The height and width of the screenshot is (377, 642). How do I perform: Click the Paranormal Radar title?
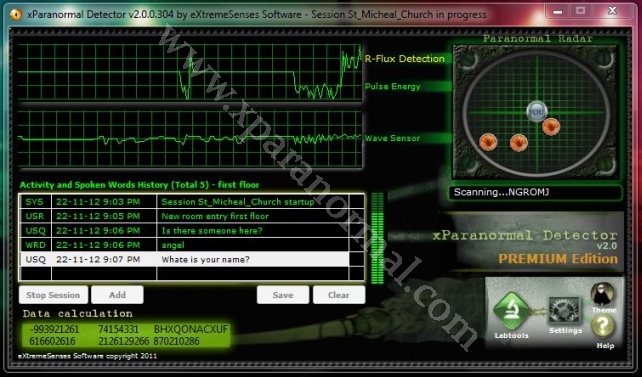(x=538, y=39)
